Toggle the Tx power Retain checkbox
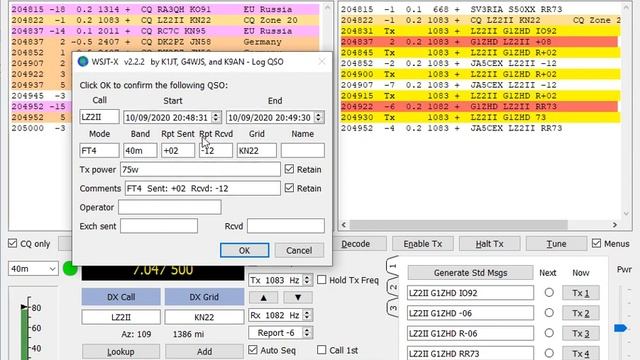 pyautogui.click(x=289, y=169)
